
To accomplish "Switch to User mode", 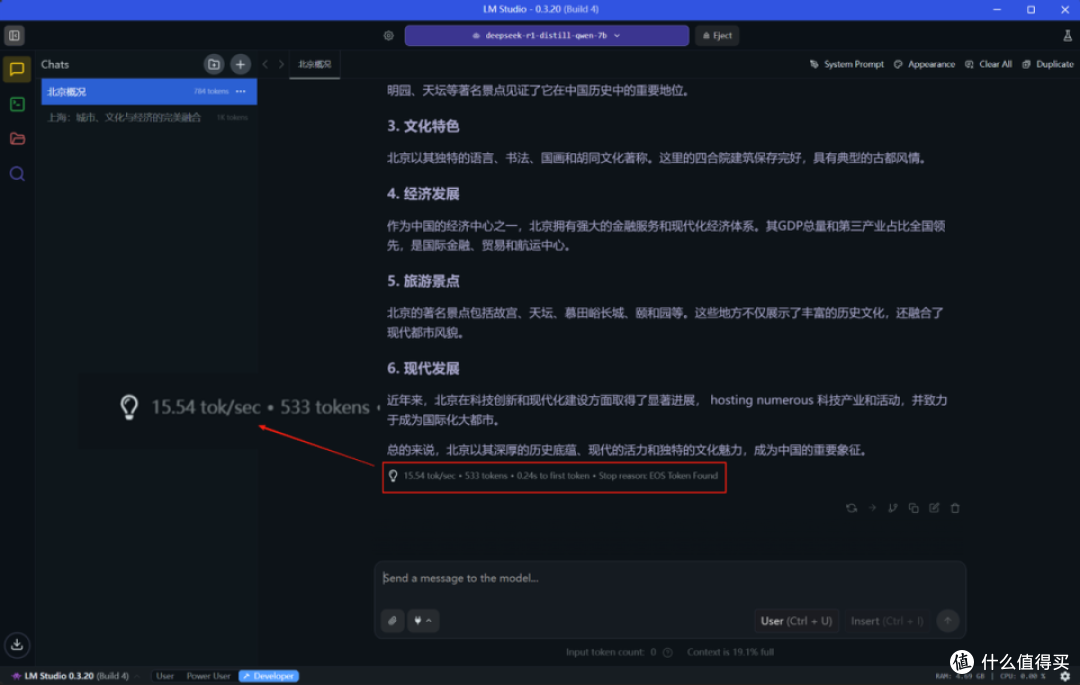I will [165, 676].
